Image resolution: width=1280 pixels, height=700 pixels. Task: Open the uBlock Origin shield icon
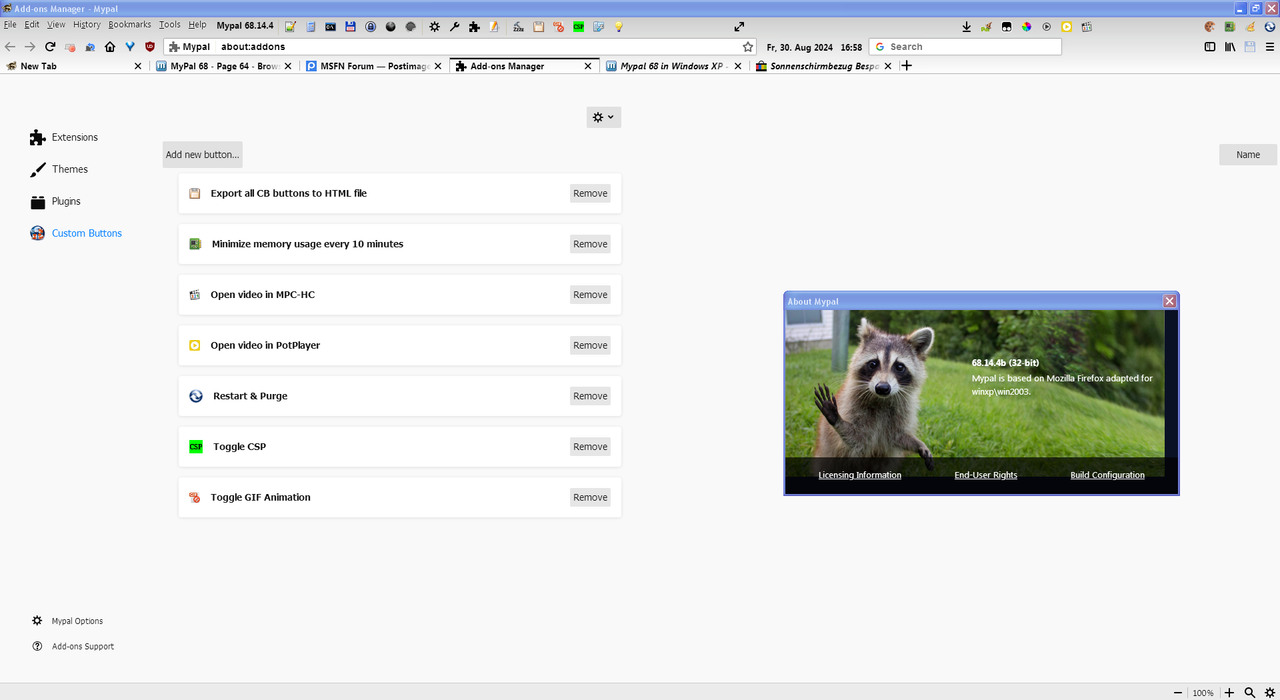[150, 47]
